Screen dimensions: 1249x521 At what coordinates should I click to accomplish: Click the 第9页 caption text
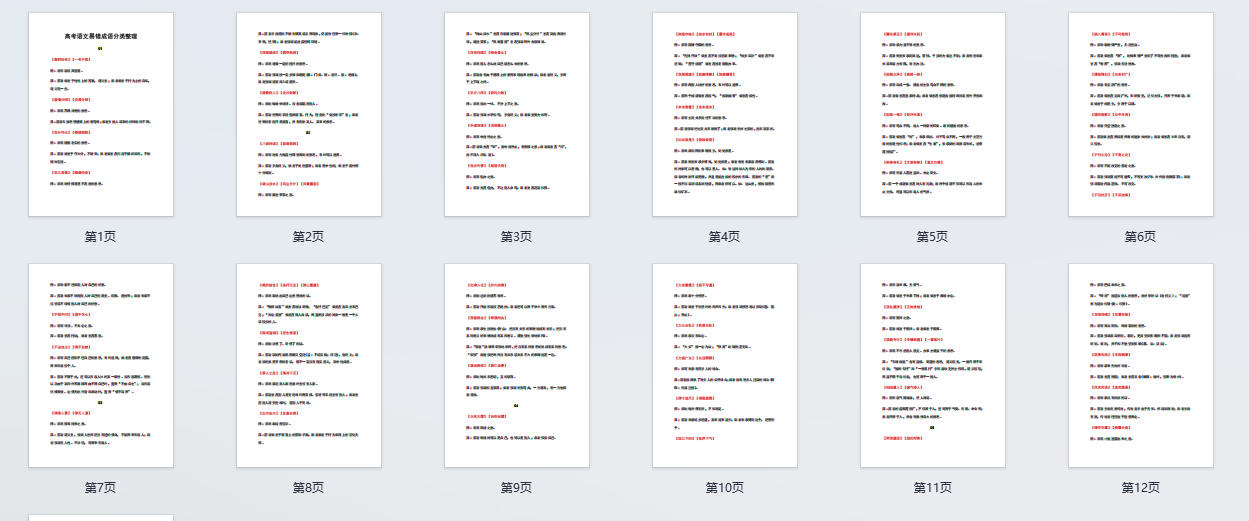(x=516, y=488)
